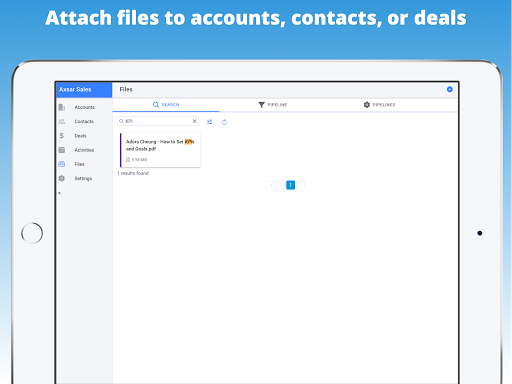Select page 1 in pagination

[x=291, y=185]
